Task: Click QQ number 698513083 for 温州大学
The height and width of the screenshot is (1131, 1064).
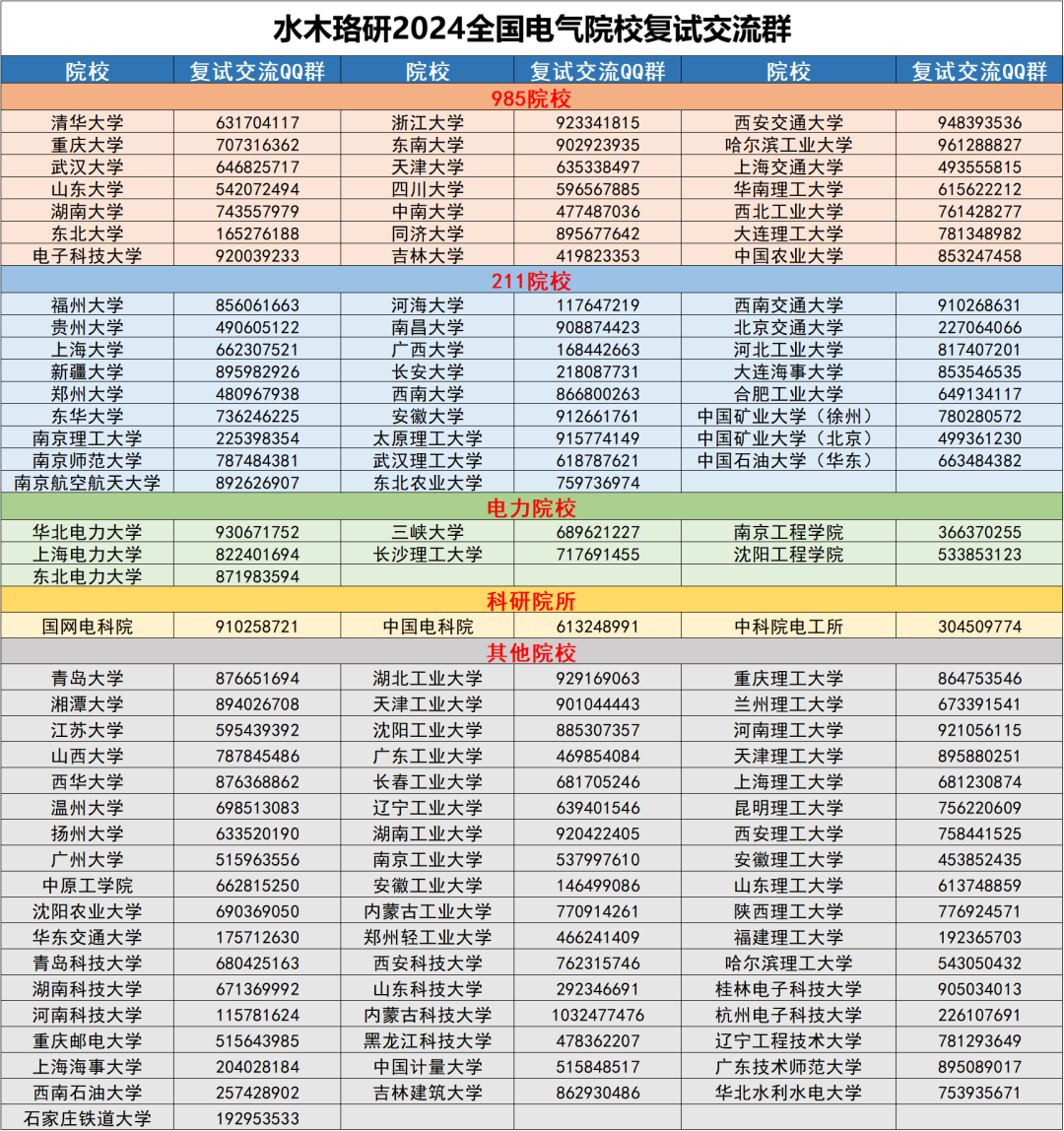Action: [x=257, y=808]
